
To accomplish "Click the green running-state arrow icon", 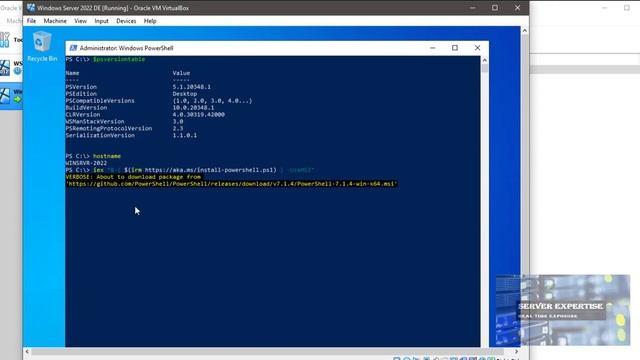I will coord(18,99).
